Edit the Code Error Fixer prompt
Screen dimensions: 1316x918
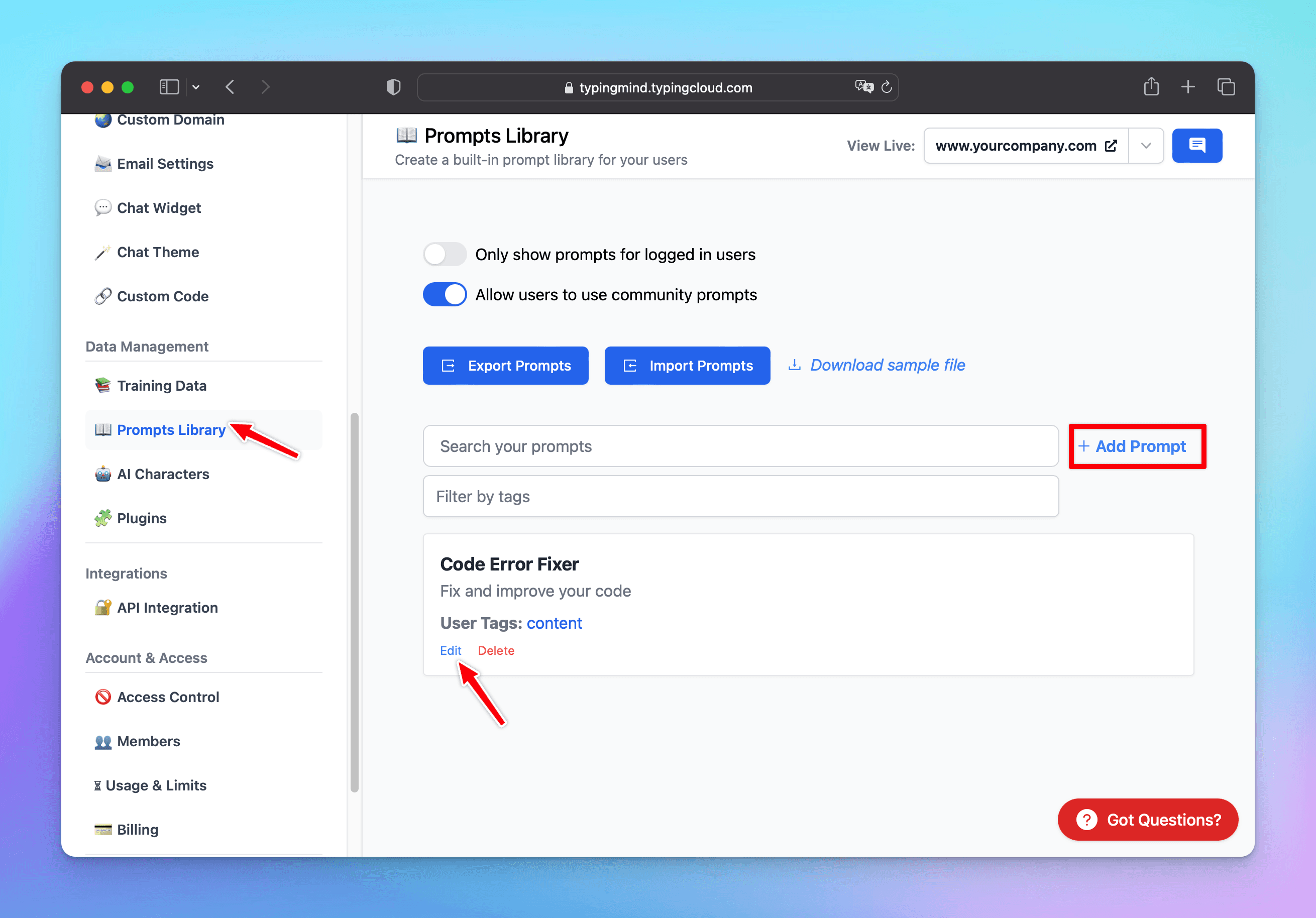[x=451, y=650]
